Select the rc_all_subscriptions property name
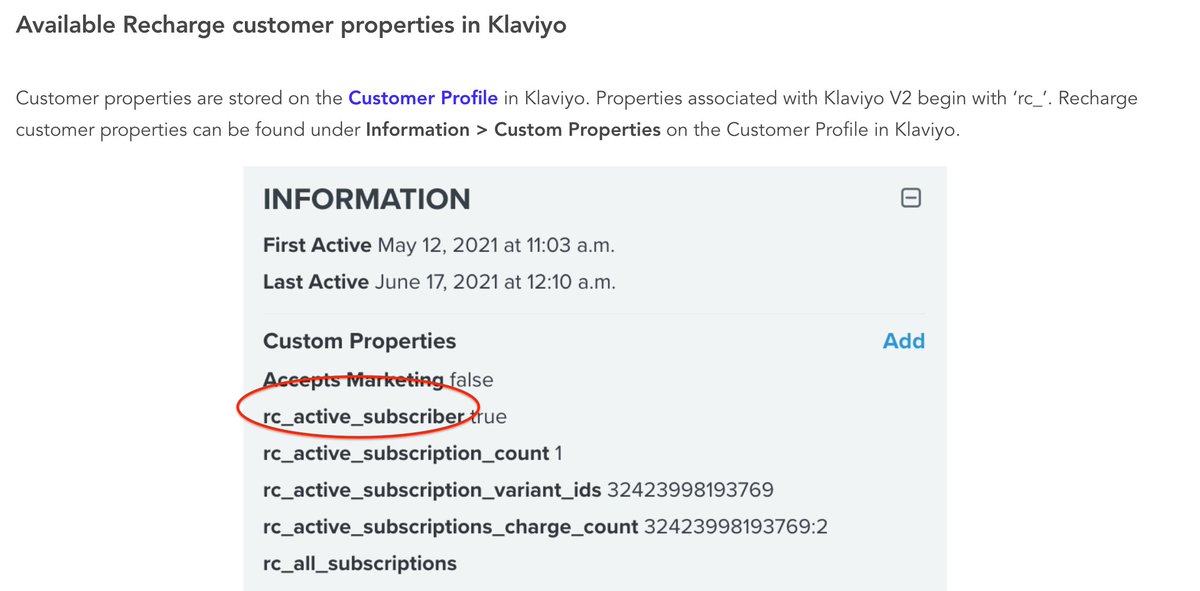The image size is (1200, 591). pyautogui.click(x=360, y=564)
